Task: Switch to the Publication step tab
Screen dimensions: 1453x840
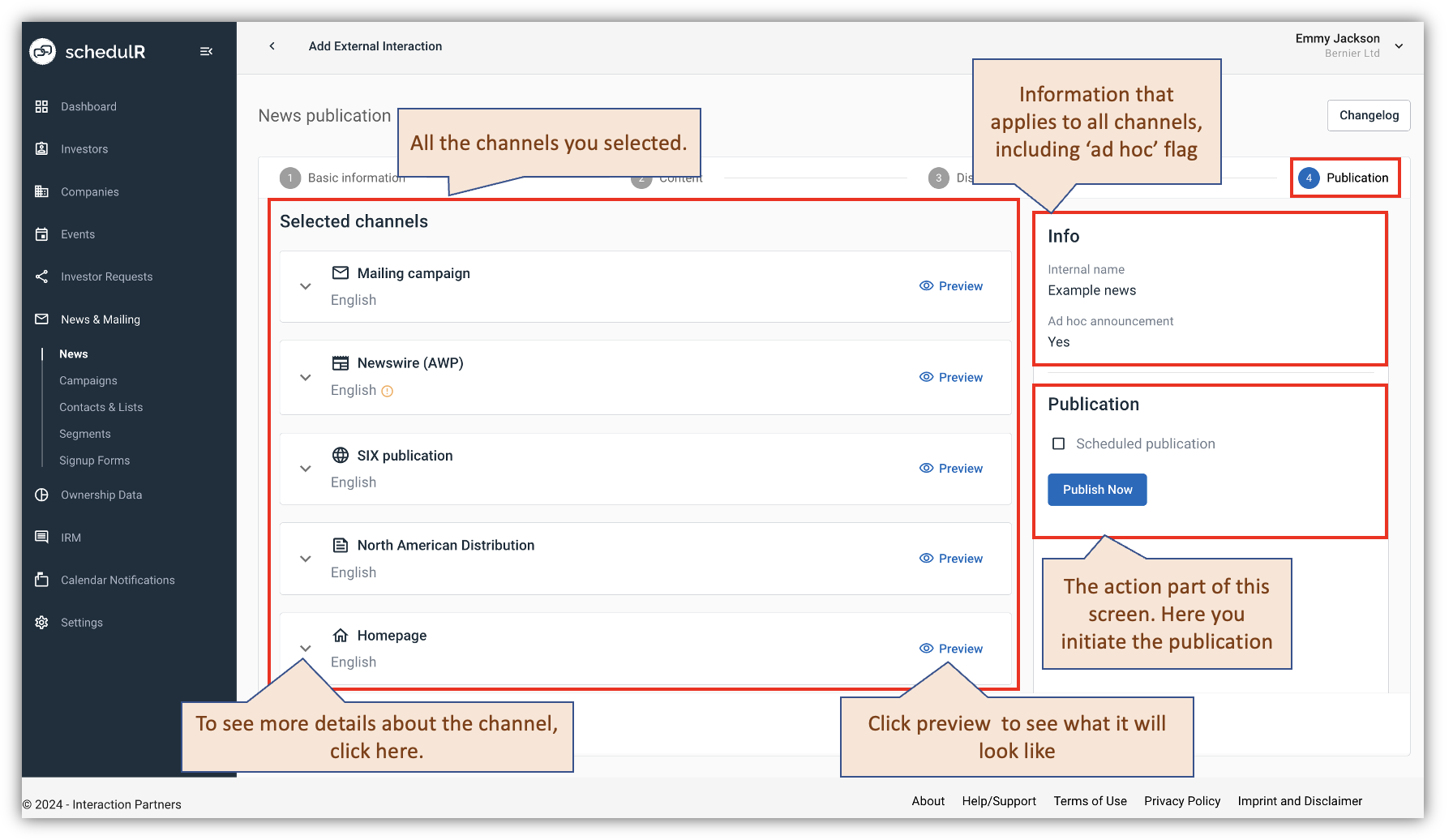Action: point(1345,178)
